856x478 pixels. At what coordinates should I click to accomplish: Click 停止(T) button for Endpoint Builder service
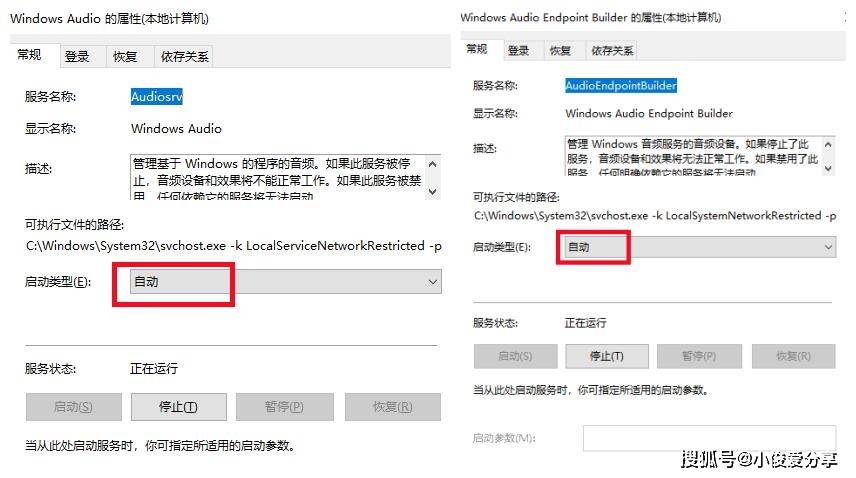point(607,356)
